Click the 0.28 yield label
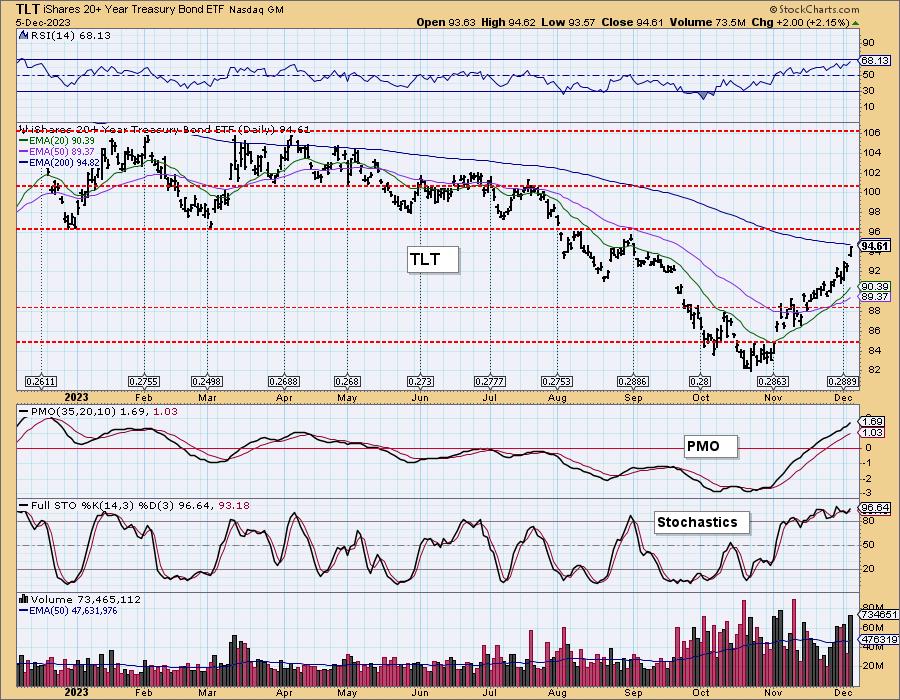Viewport: 900px width, 700px height. pyautogui.click(x=700, y=381)
